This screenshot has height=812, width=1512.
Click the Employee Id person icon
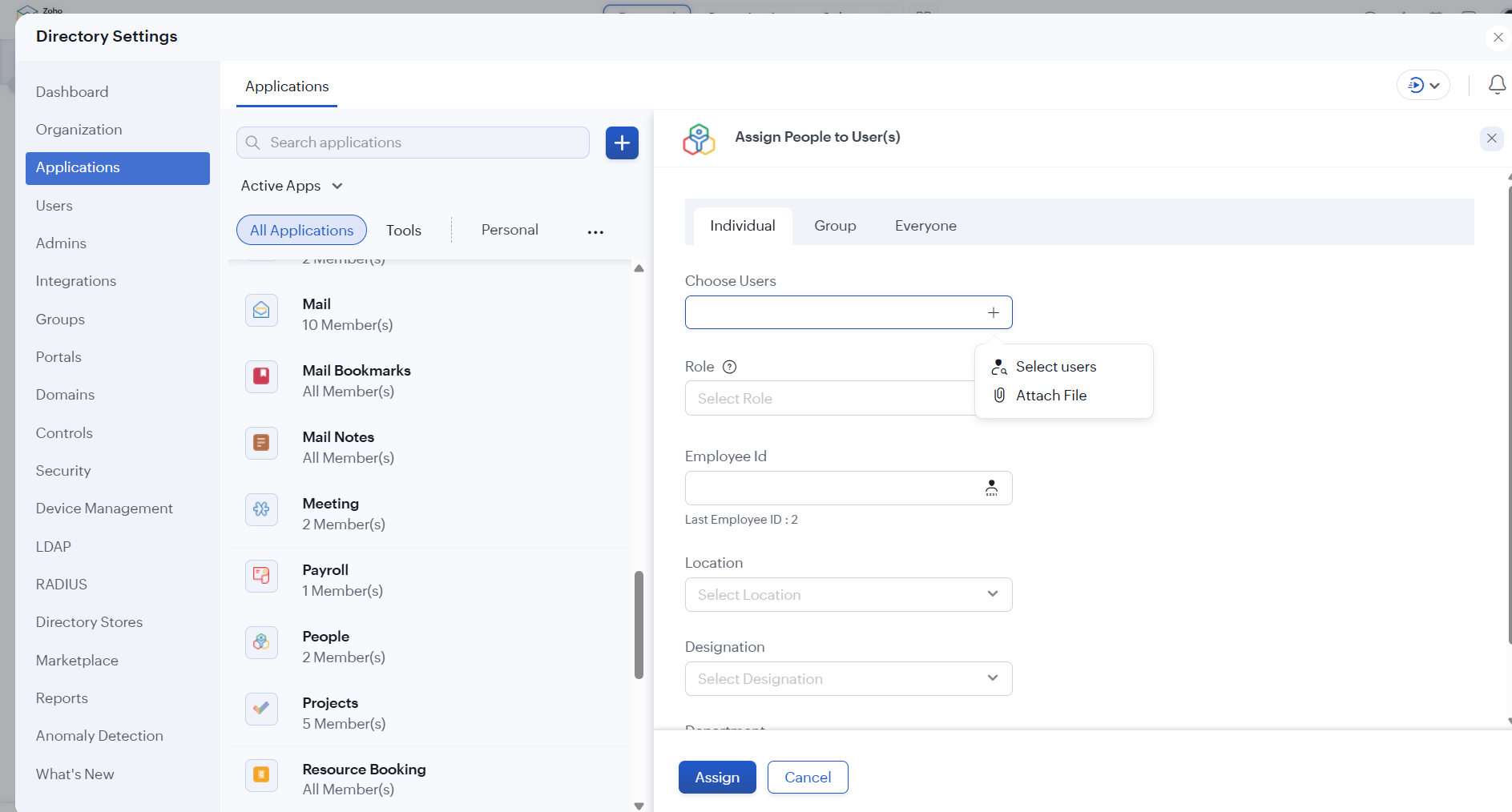tap(991, 488)
